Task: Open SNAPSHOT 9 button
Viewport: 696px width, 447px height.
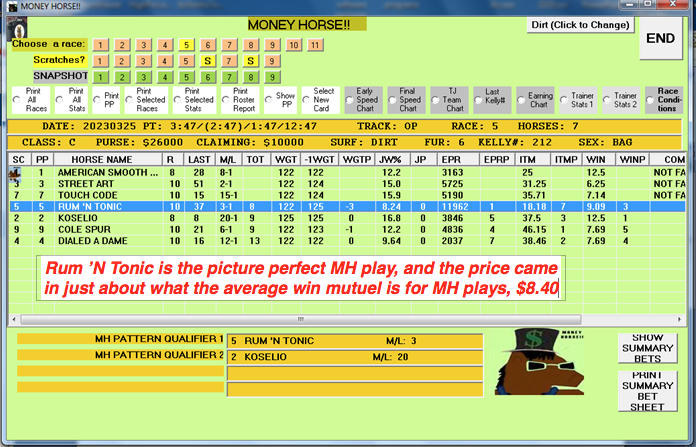Action: (272, 77)
